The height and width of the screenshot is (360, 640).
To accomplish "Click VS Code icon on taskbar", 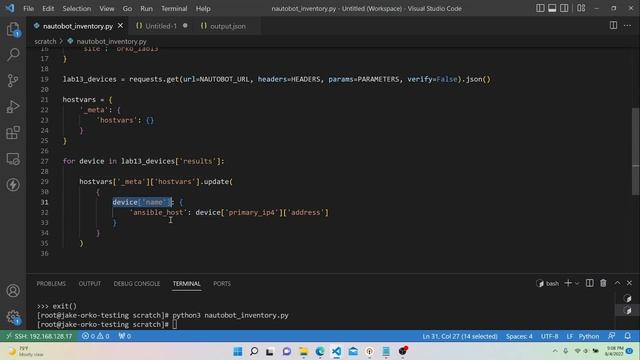I will [x=336, y=351].
